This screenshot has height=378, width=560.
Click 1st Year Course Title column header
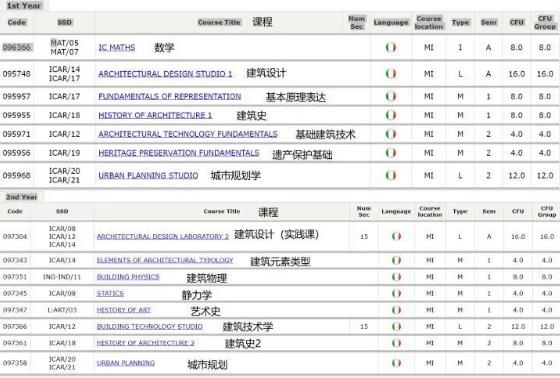click(x=219, y=22)
